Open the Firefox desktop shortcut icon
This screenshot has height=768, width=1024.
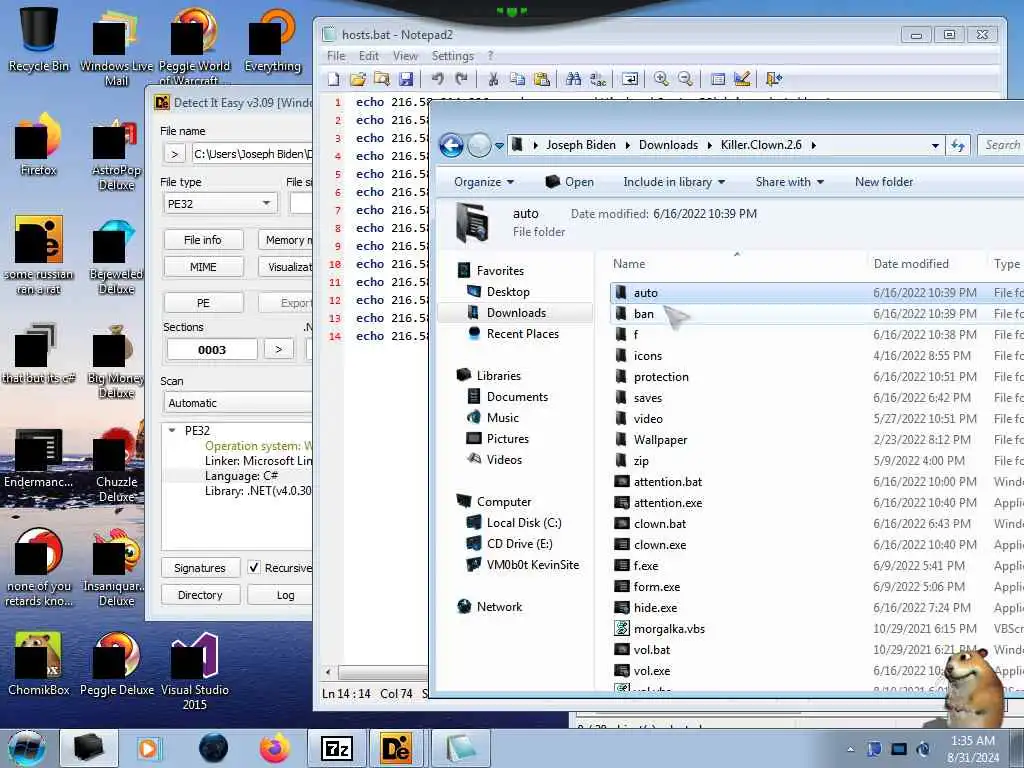38,145
